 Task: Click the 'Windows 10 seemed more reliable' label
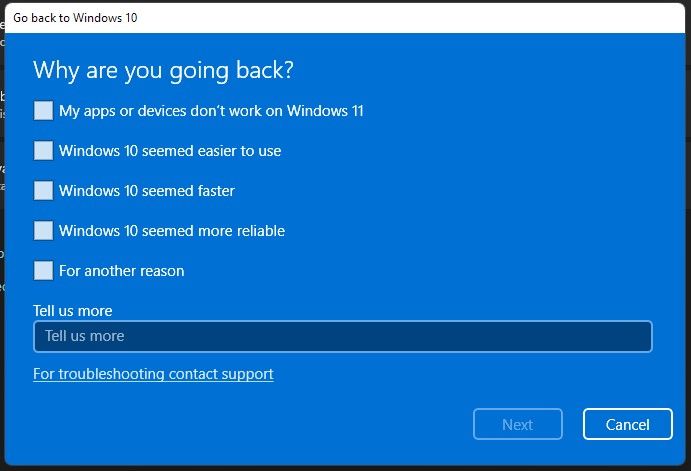click(x=172, y=230)
